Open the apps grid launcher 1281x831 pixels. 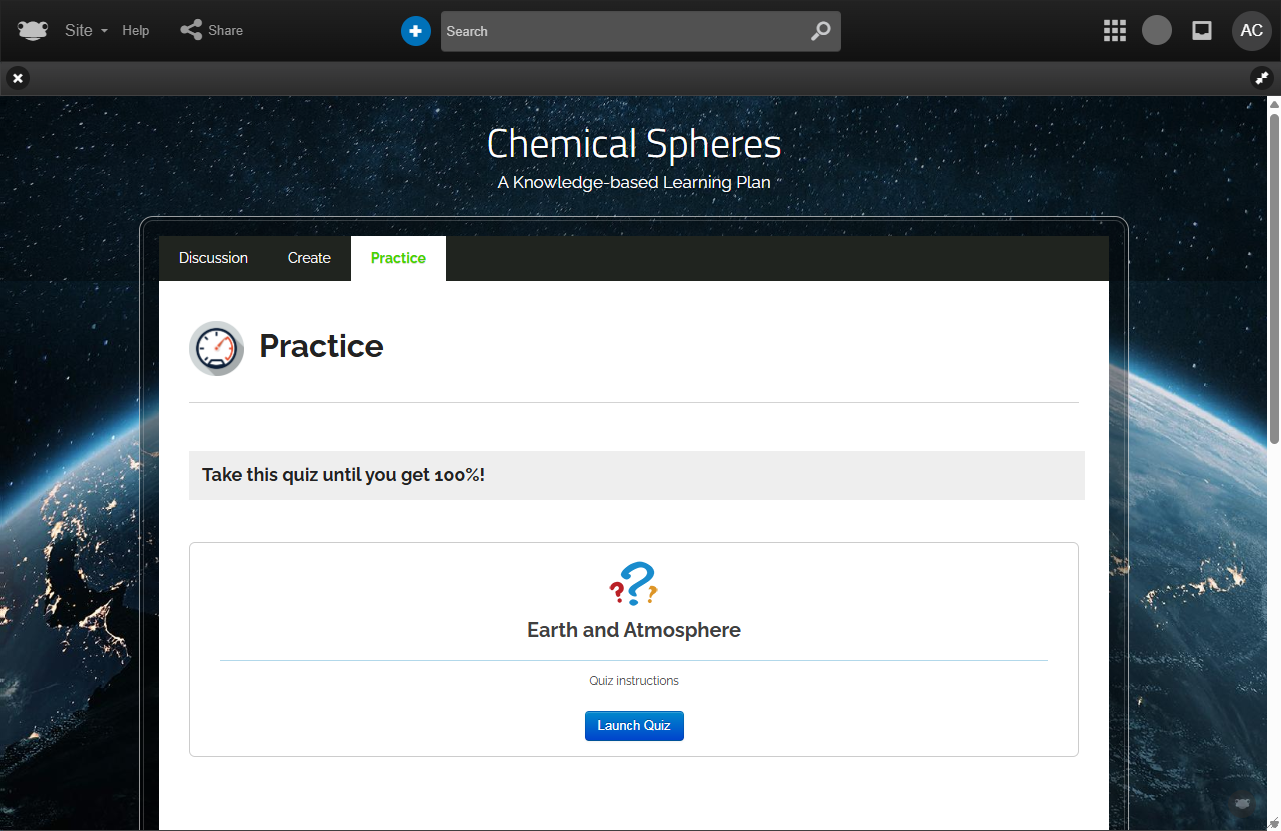point(1114,31)
